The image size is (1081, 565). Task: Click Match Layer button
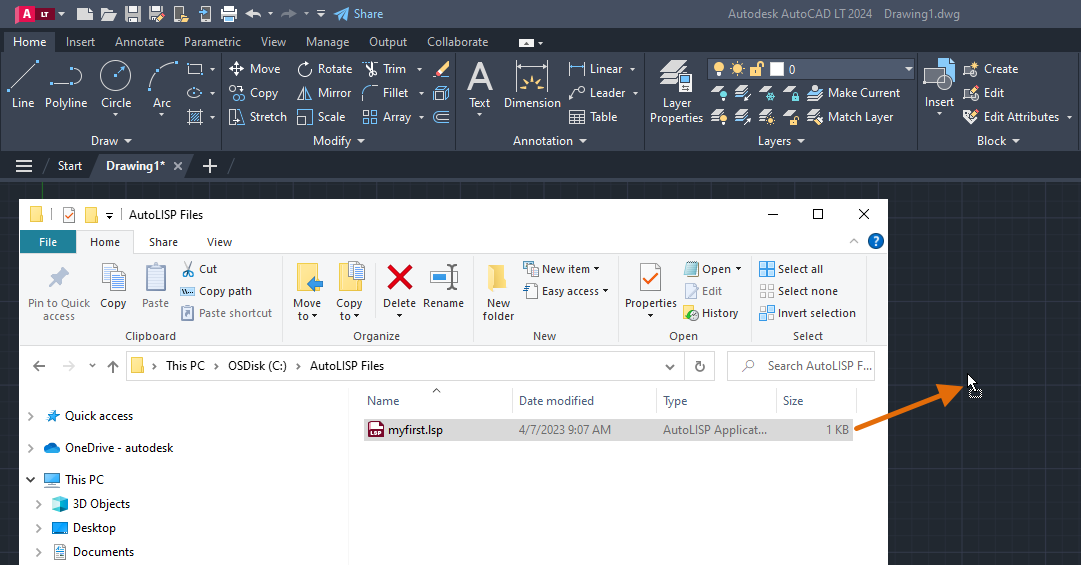(850, 117)
